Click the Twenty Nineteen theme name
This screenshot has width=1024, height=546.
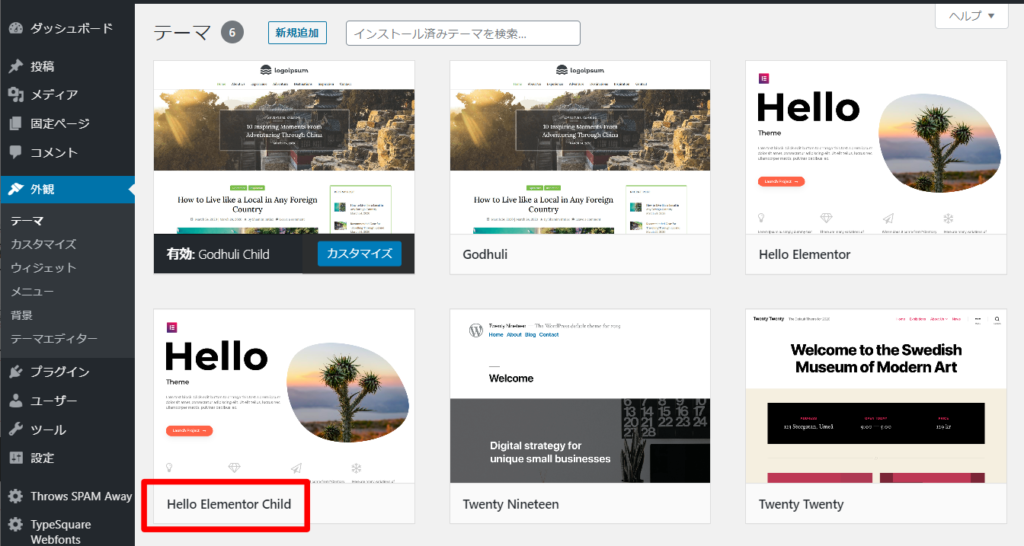[511, 504]
